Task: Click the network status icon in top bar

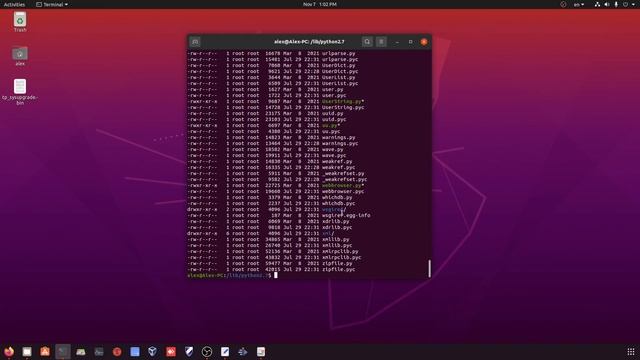Action: click(x=597, y=4)
